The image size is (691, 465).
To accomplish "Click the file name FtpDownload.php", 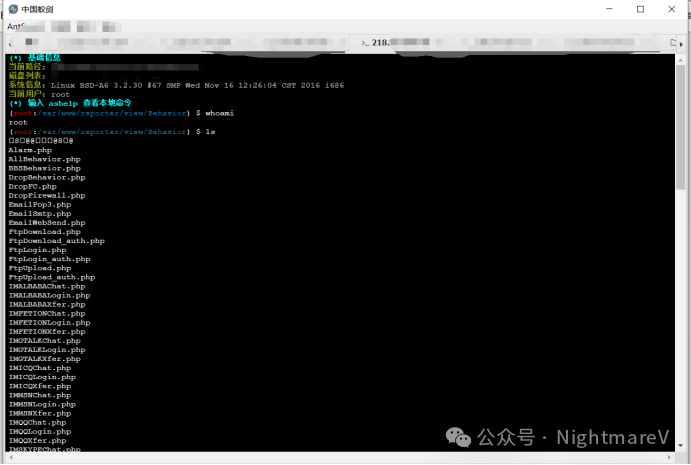I will tap(45, 231).
